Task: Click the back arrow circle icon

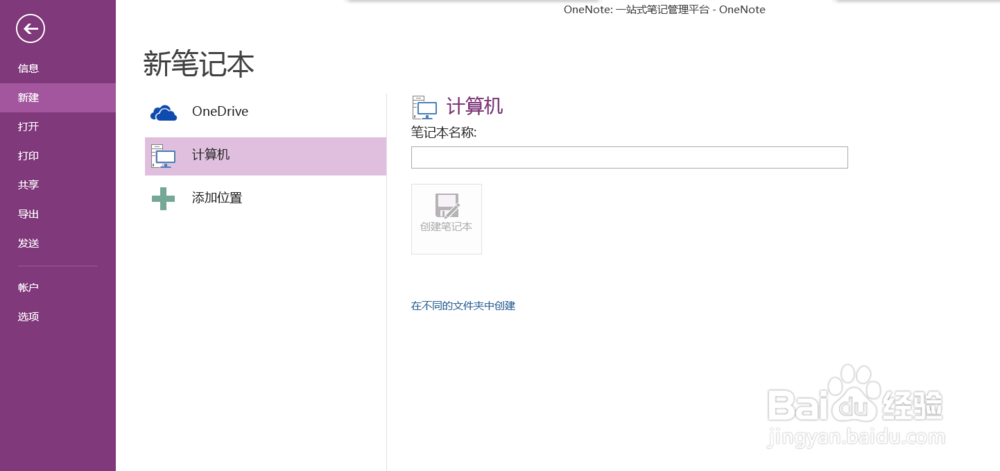Action: pyautogui.click(x=31, y=29)
